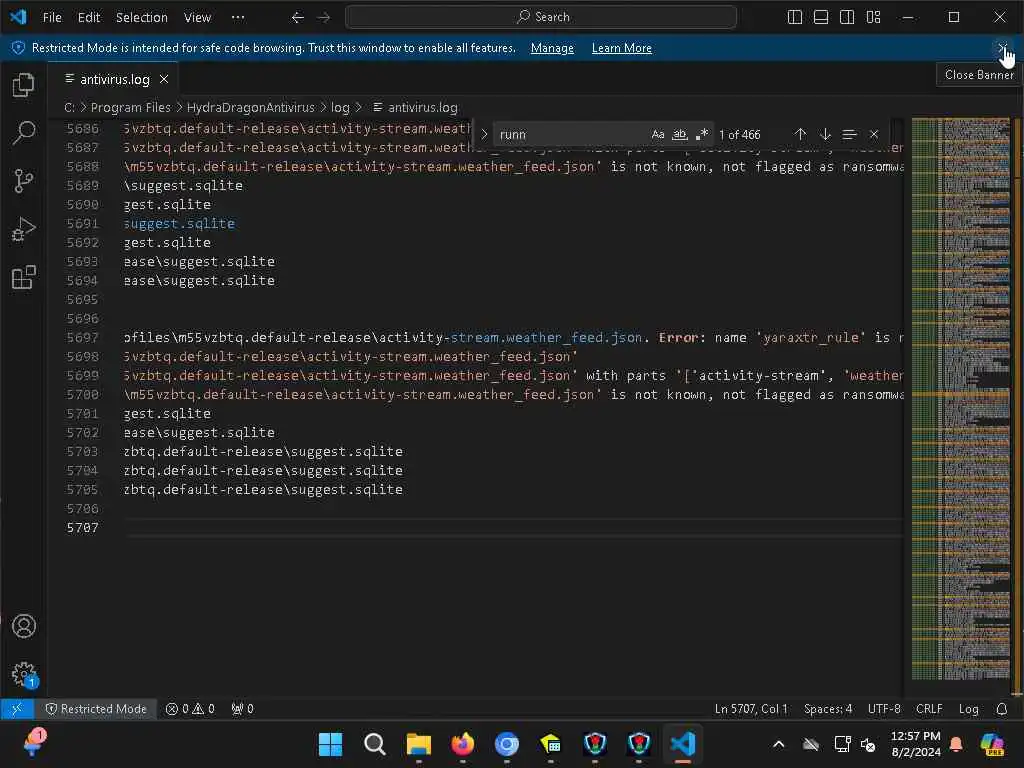Image resolution: width=1024 pixels, height=768 pixels.
Task: Click 'CRLF' end of line selector
Action: (x=929, y=709)
